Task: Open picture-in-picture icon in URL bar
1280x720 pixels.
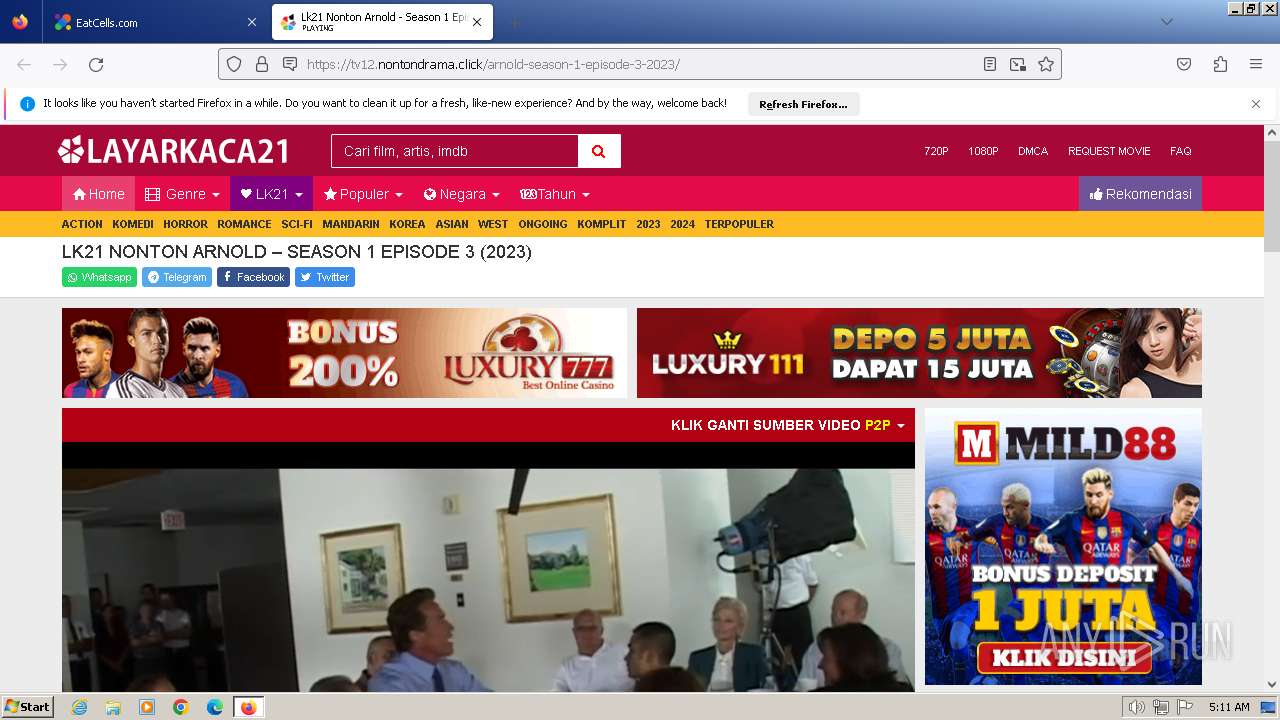Action: (1018, 64)
